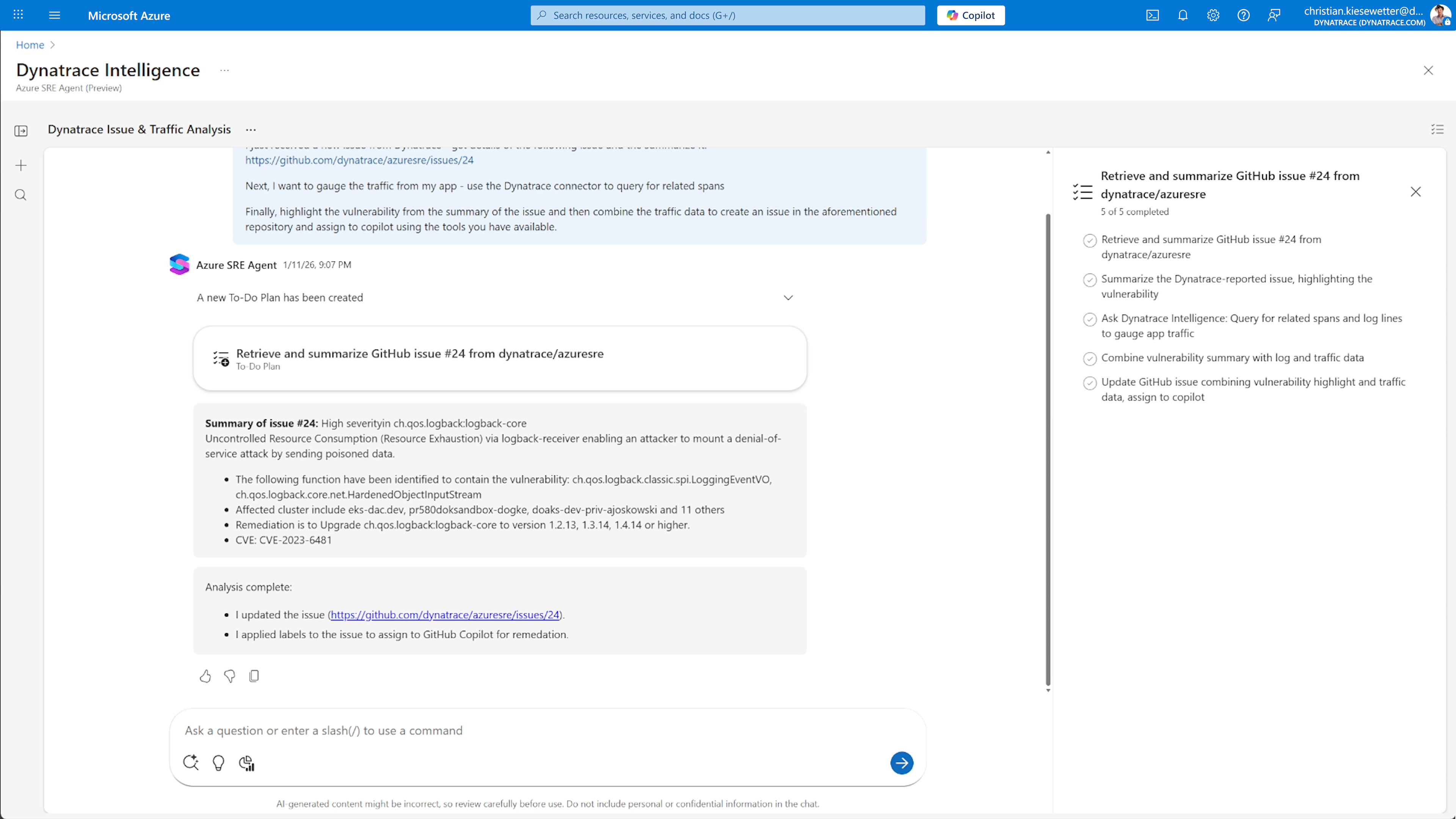Click the lightbulb suggestions icon
1456x819 pixels.
[x=218, y=763]
